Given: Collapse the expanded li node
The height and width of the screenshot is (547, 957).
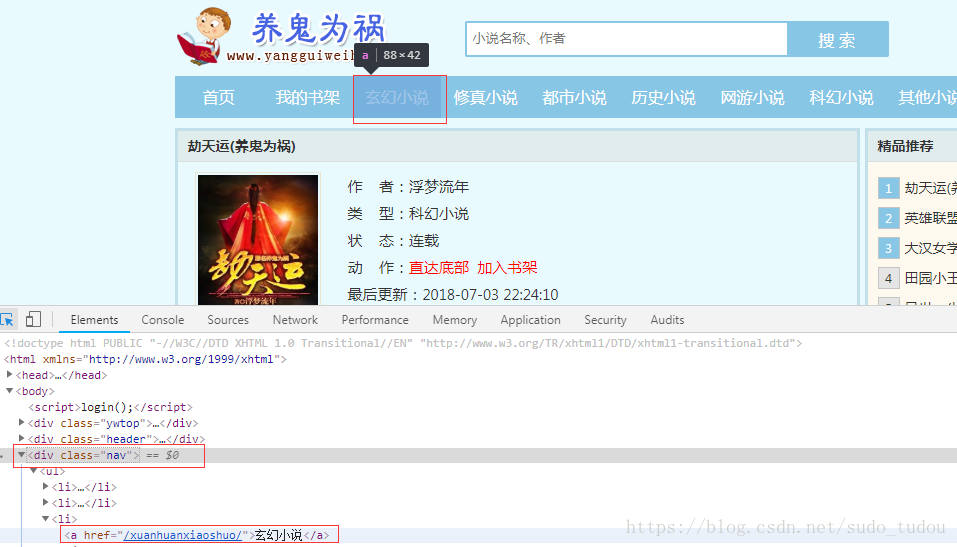Looking at the screenshot, I should coord(46,518).
